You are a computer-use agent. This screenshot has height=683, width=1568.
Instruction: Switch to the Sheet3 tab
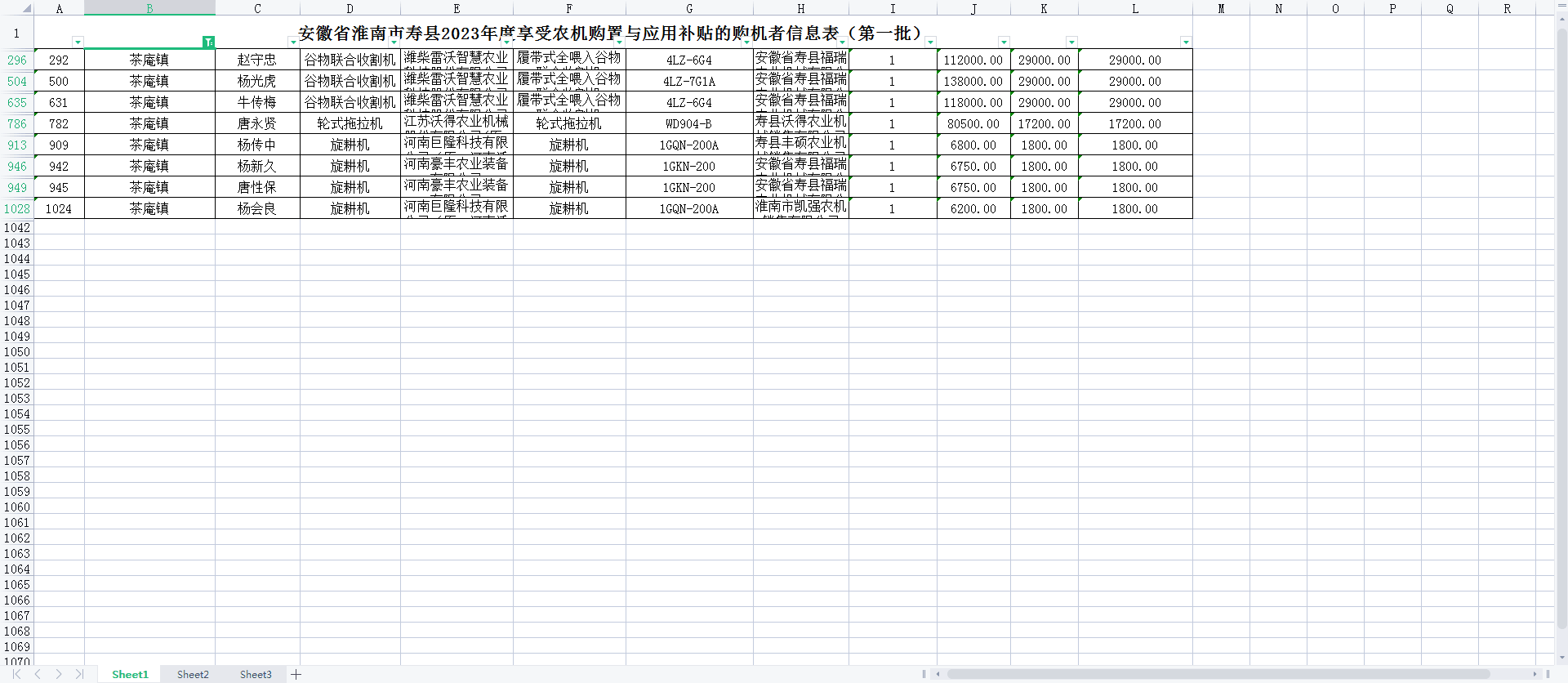[x=256, y=674]
